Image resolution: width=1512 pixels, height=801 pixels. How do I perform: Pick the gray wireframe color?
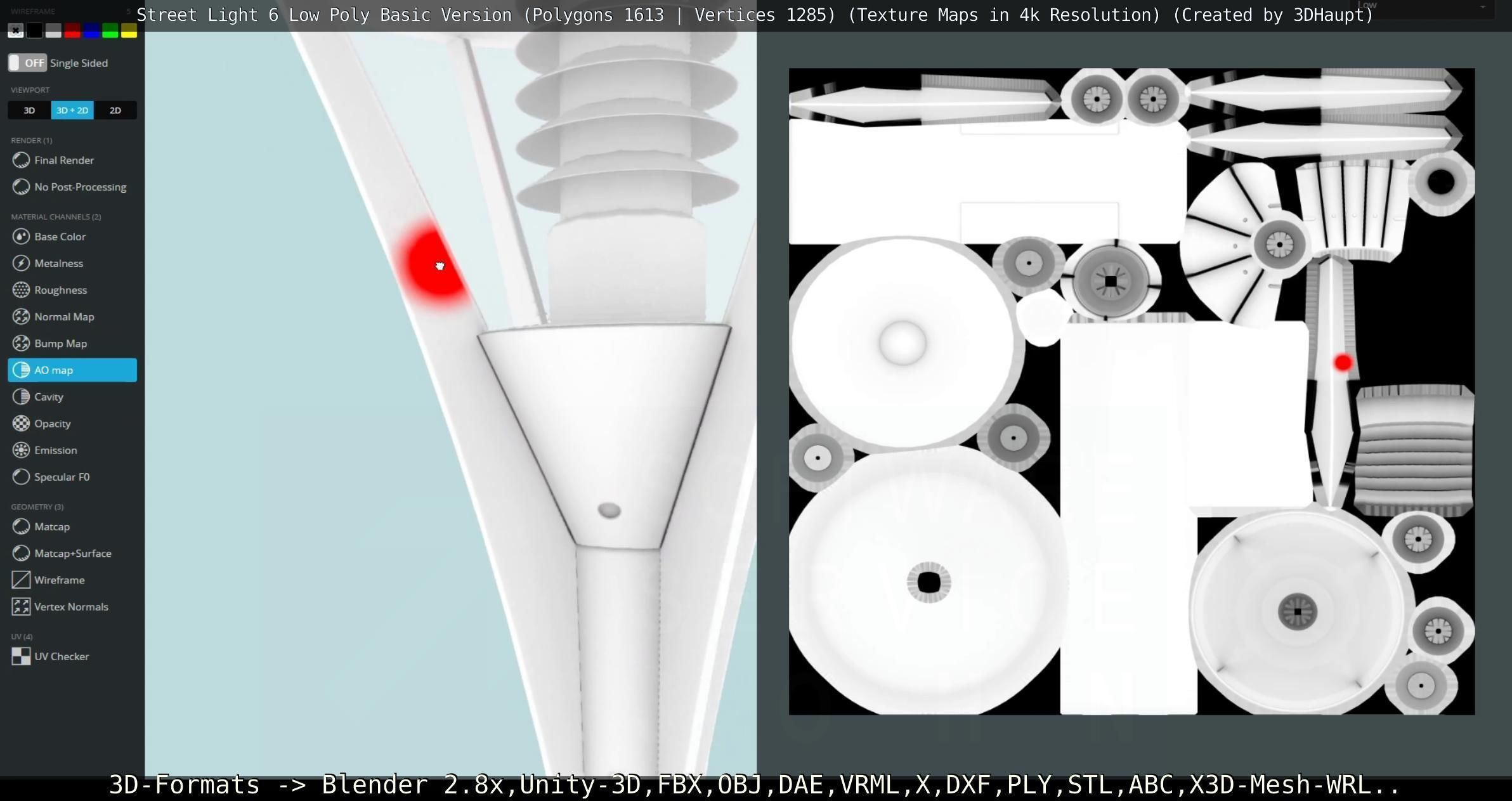point(53,30)
